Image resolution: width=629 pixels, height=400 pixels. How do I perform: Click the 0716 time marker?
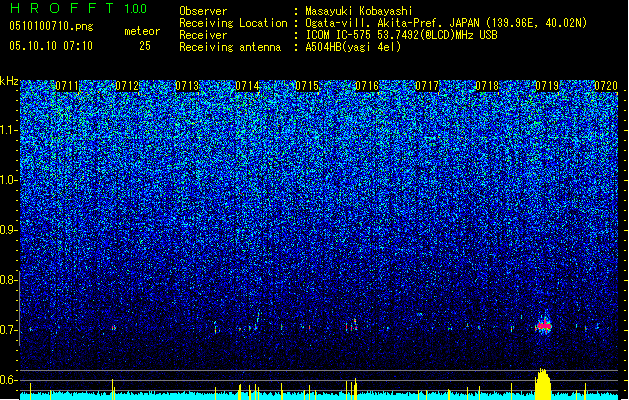[367, 86]
